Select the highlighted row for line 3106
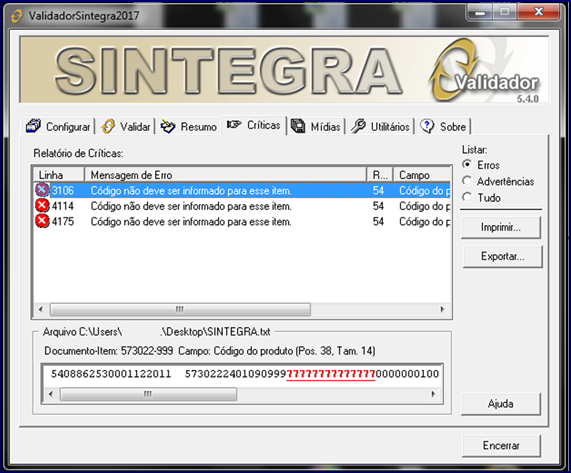Image resolution: width=571 pixels, height=473 pixels. (x=242, y=190)
